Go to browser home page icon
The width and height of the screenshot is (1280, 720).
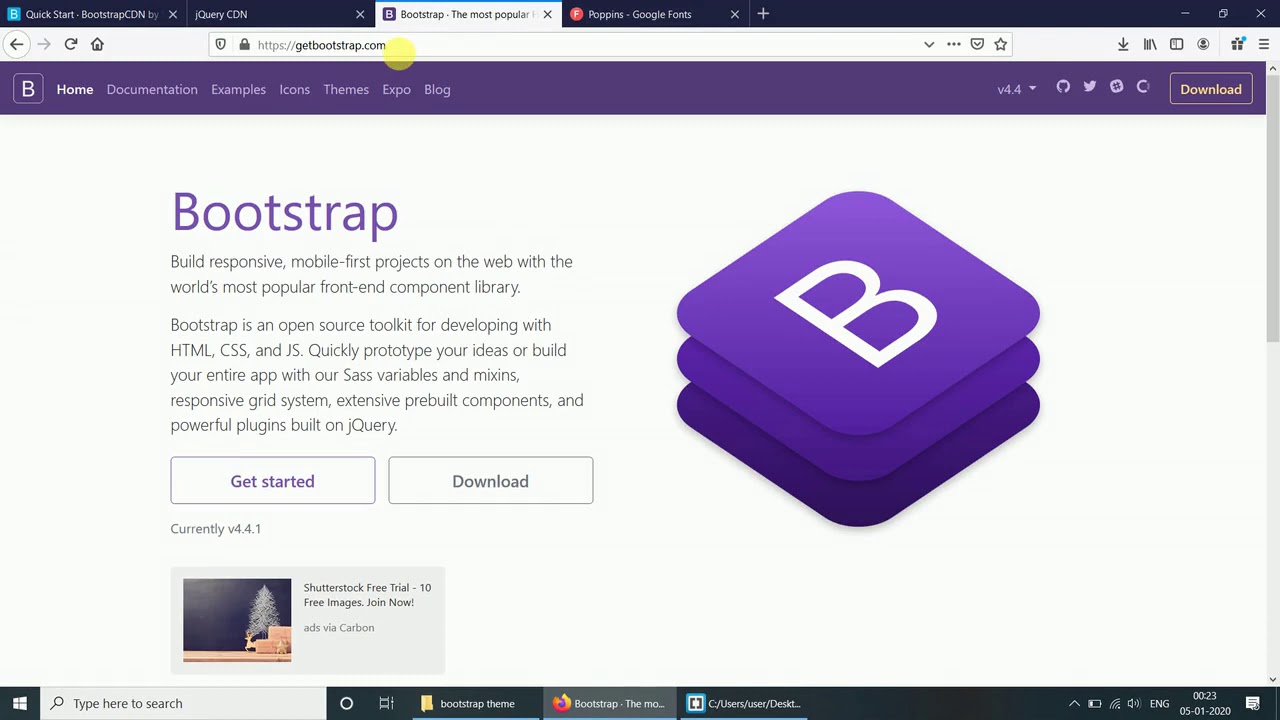(x=97, y=44)
